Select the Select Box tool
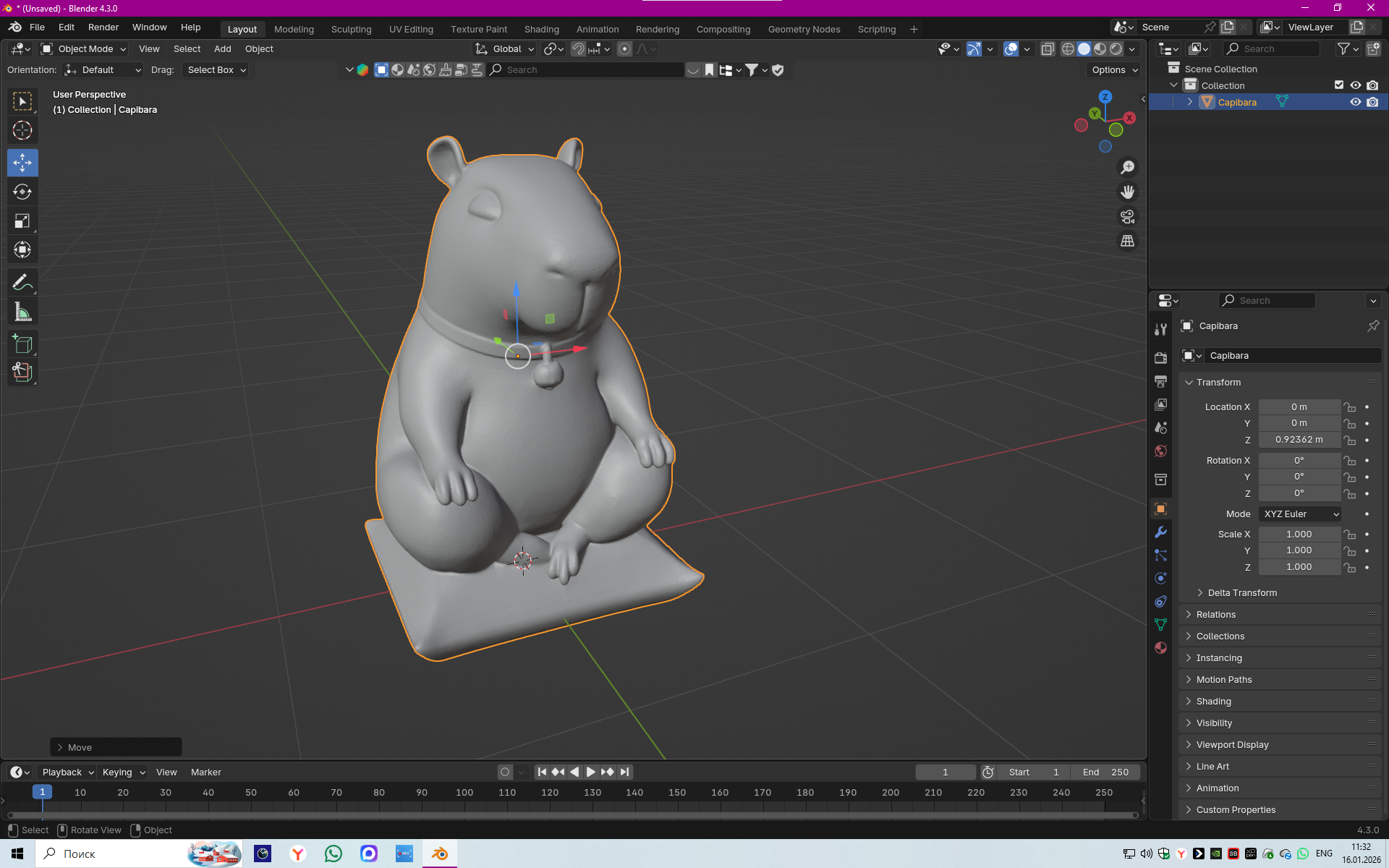 22,102
